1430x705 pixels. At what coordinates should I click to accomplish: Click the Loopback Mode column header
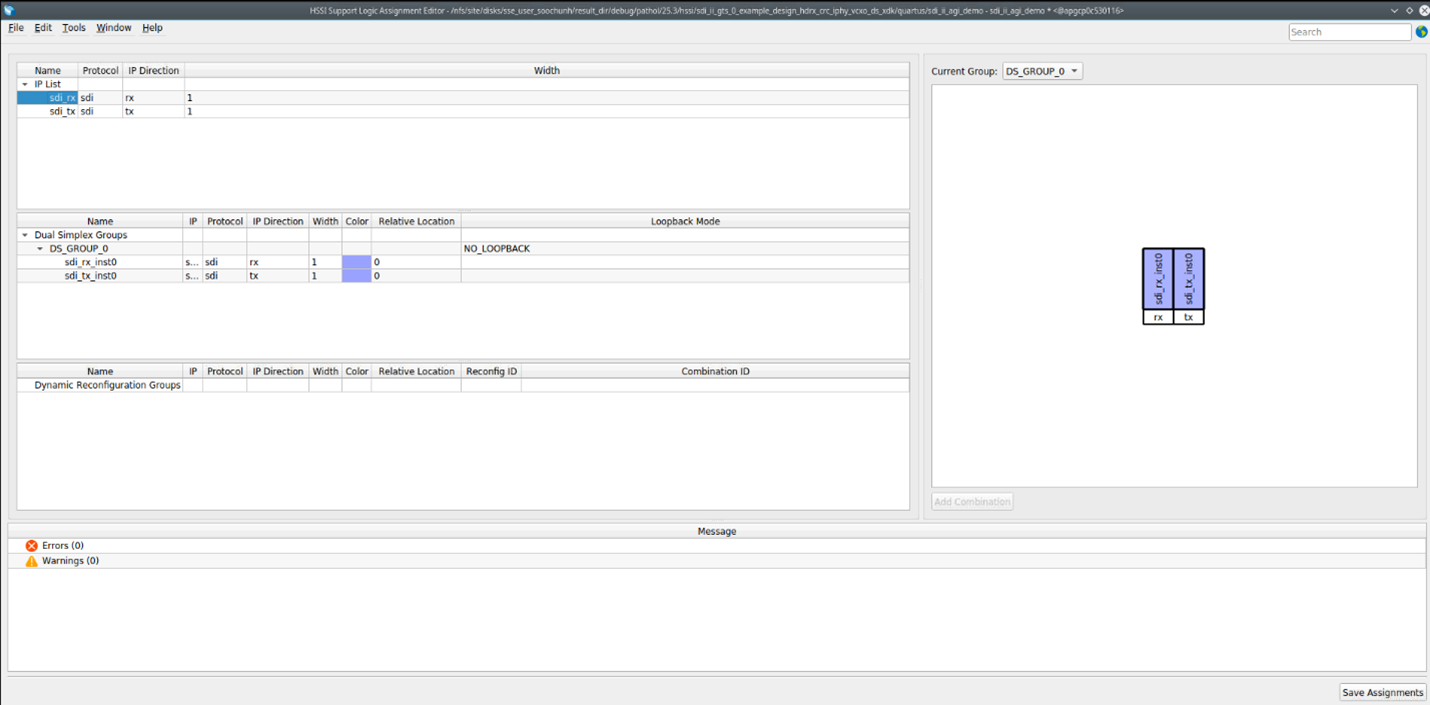click(x=685, y=221)
